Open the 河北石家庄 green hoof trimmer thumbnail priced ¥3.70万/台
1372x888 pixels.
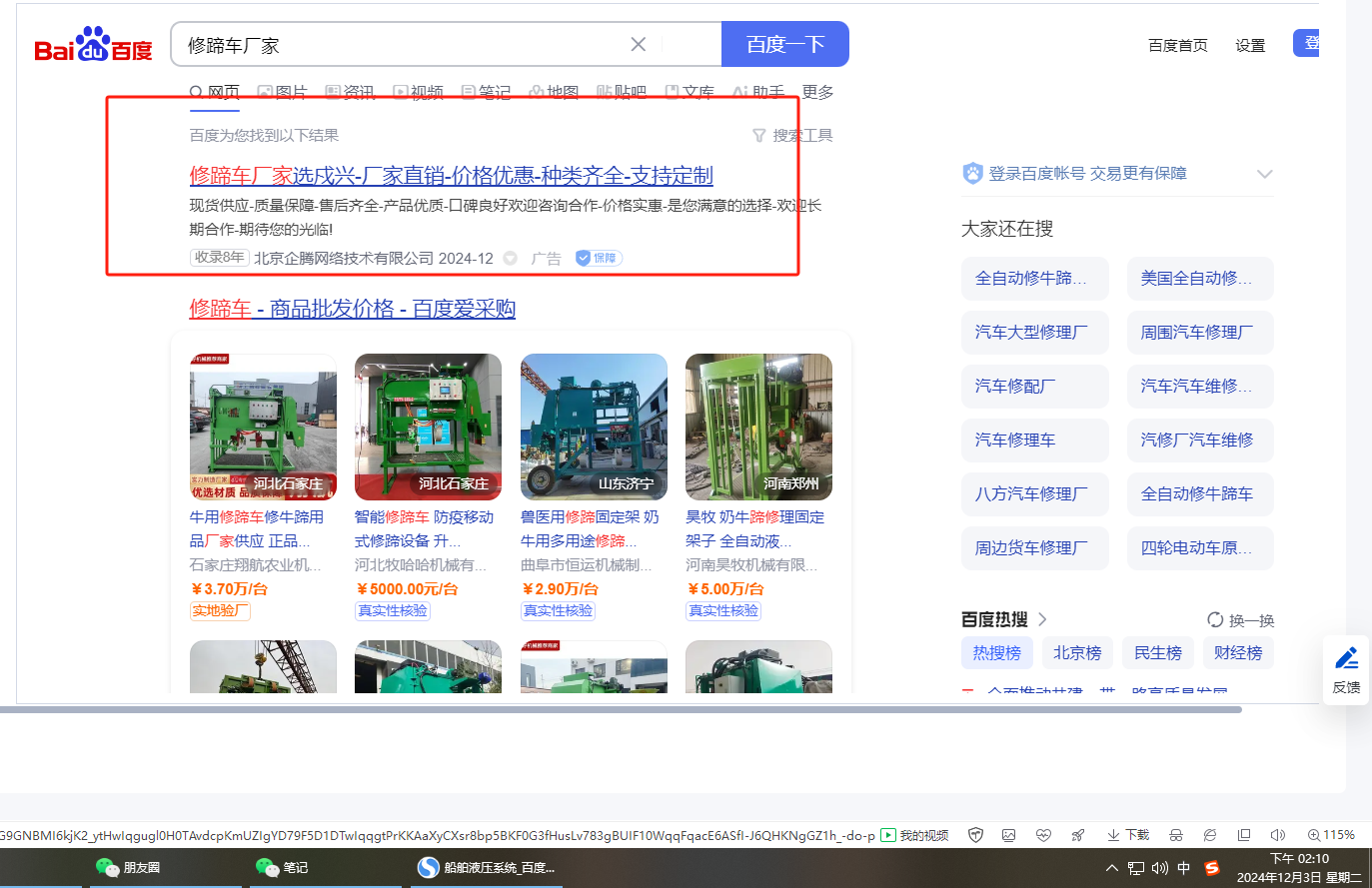(x=263, y=427)
